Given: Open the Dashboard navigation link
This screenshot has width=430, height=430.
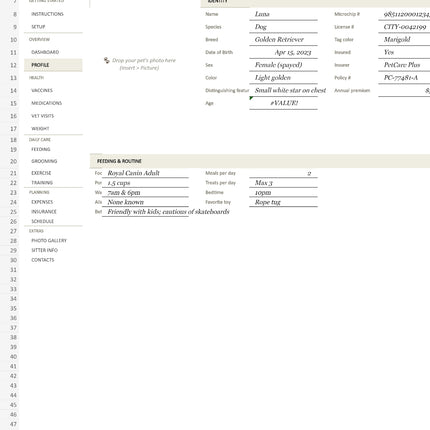Looking at the screenshot, I should (45, 52).
